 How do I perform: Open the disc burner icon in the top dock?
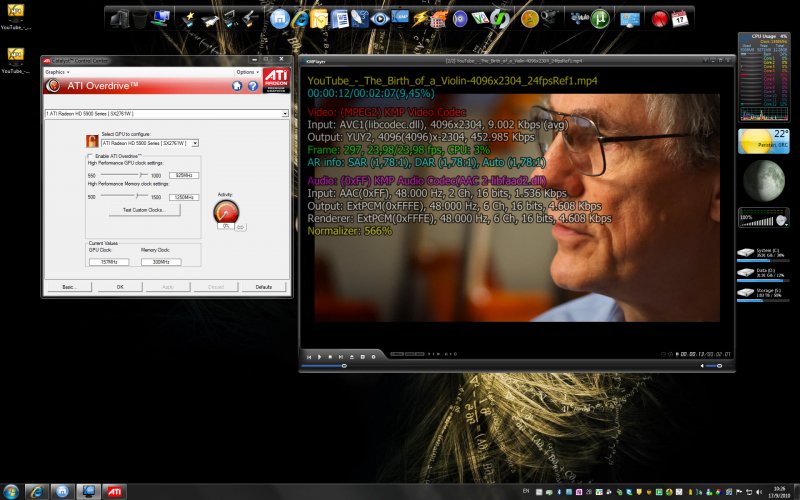[460, 19]
